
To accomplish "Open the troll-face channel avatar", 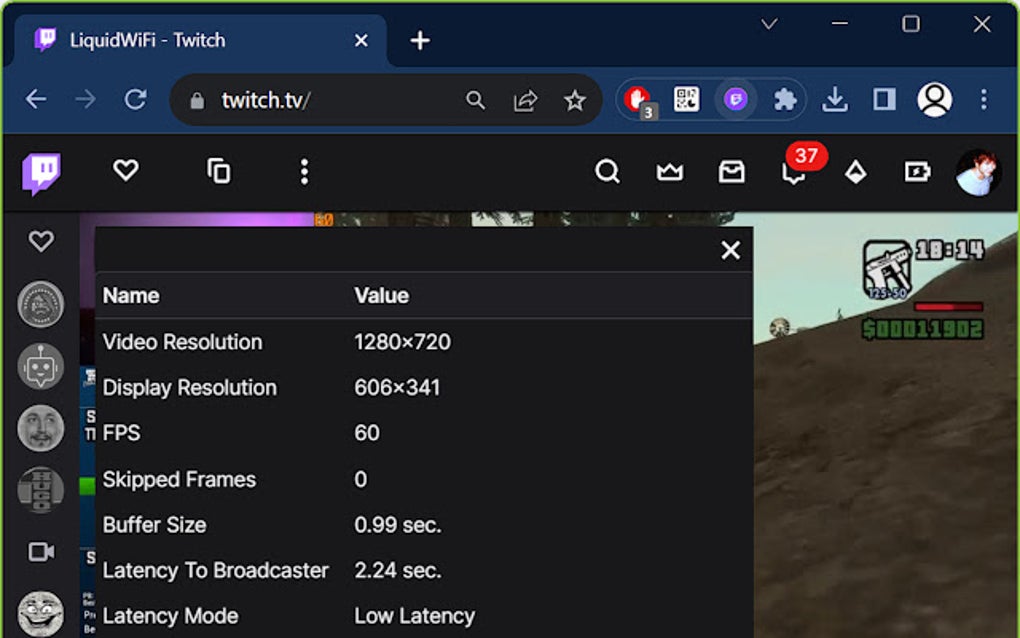I will click(x=41, y=613).
